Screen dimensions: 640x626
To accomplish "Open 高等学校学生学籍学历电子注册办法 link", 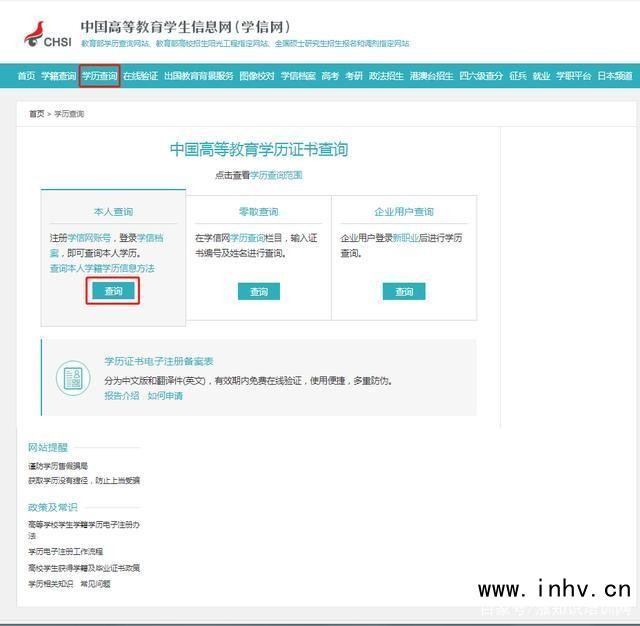I will coord(84,530).
